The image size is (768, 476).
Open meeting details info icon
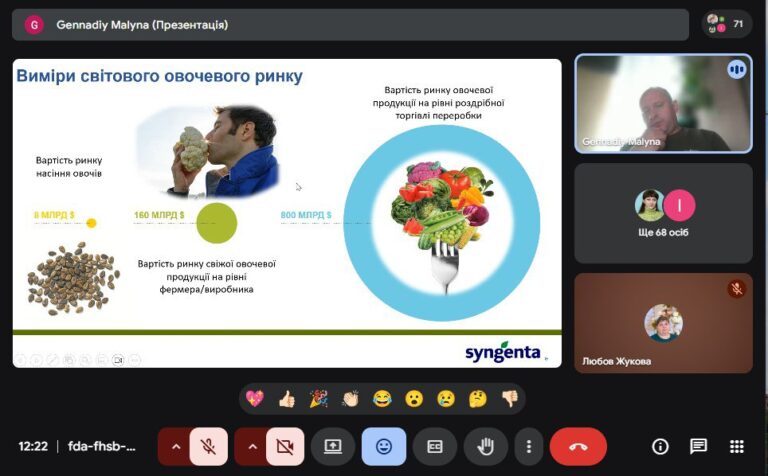(x=660, y=447)
